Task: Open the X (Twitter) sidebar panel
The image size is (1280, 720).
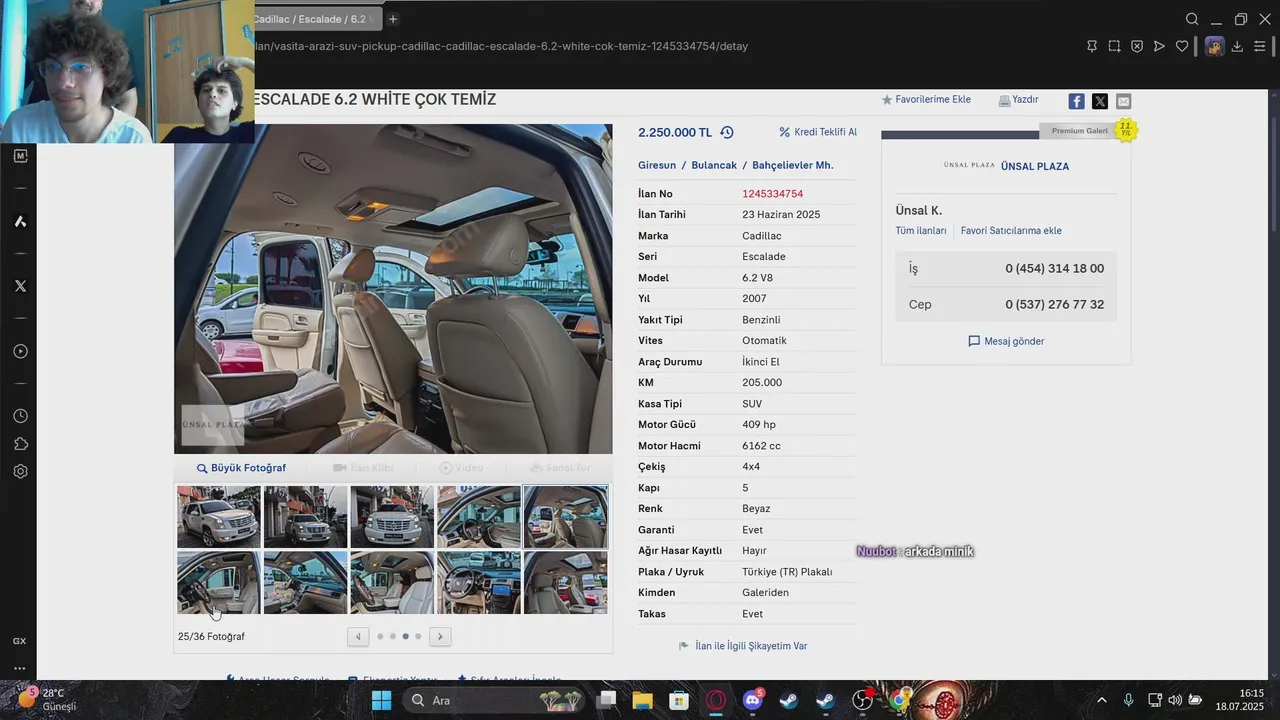Action: coord(20,286)
